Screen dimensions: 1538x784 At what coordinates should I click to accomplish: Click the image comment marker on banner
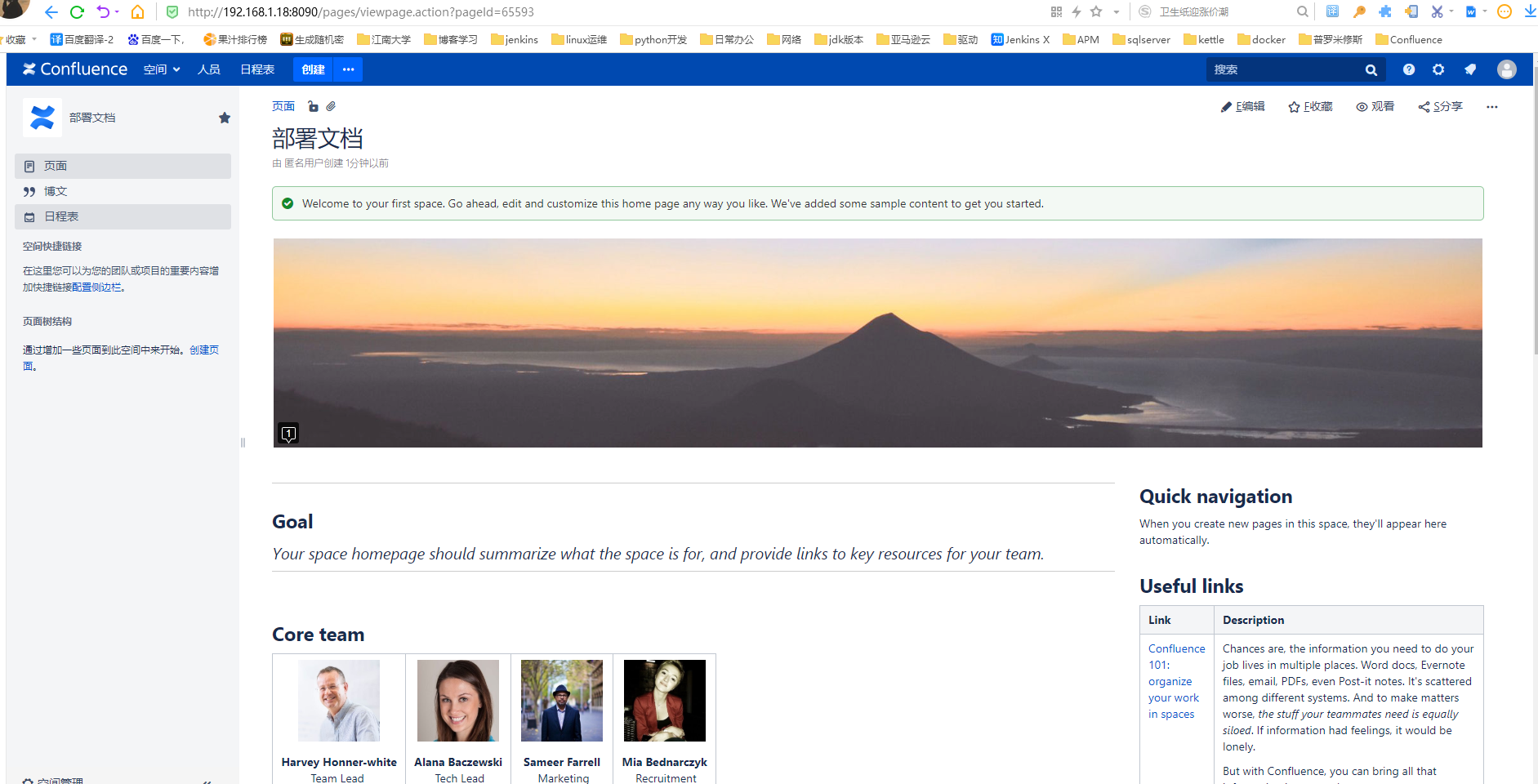coord(288,433)
